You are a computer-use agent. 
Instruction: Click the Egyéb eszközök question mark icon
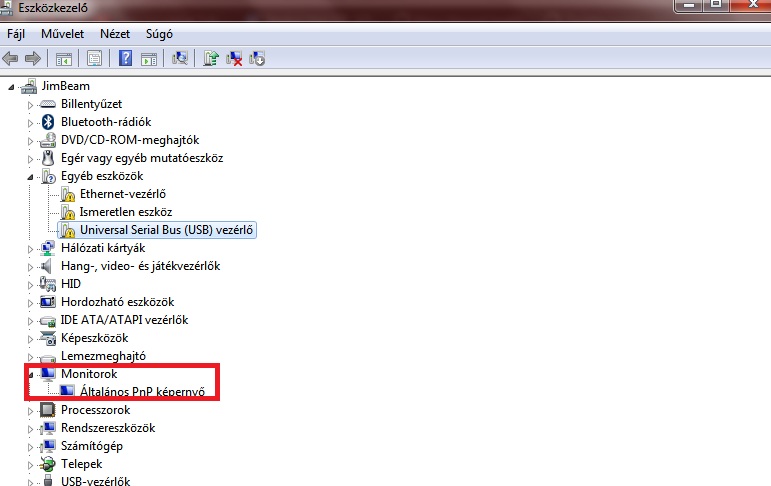[x=48, y=176]
